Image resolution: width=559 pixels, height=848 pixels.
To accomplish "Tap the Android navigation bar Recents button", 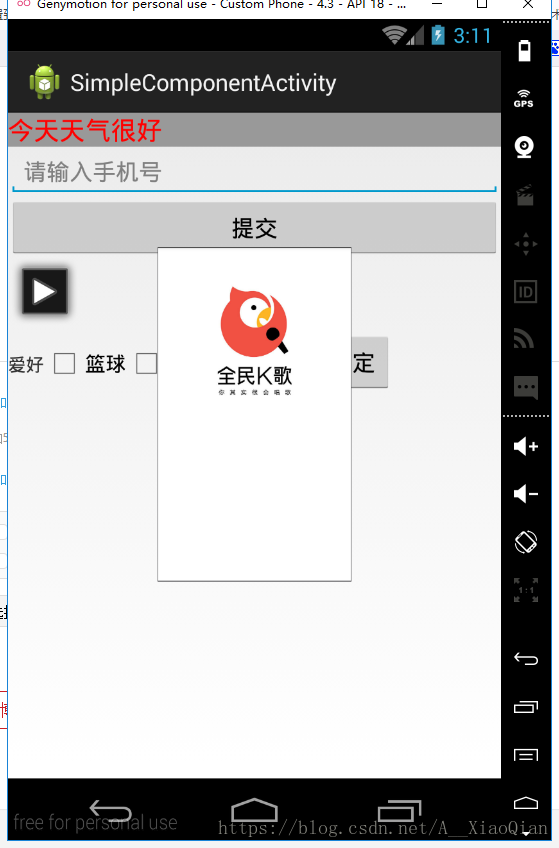I will tap(400, 810).
